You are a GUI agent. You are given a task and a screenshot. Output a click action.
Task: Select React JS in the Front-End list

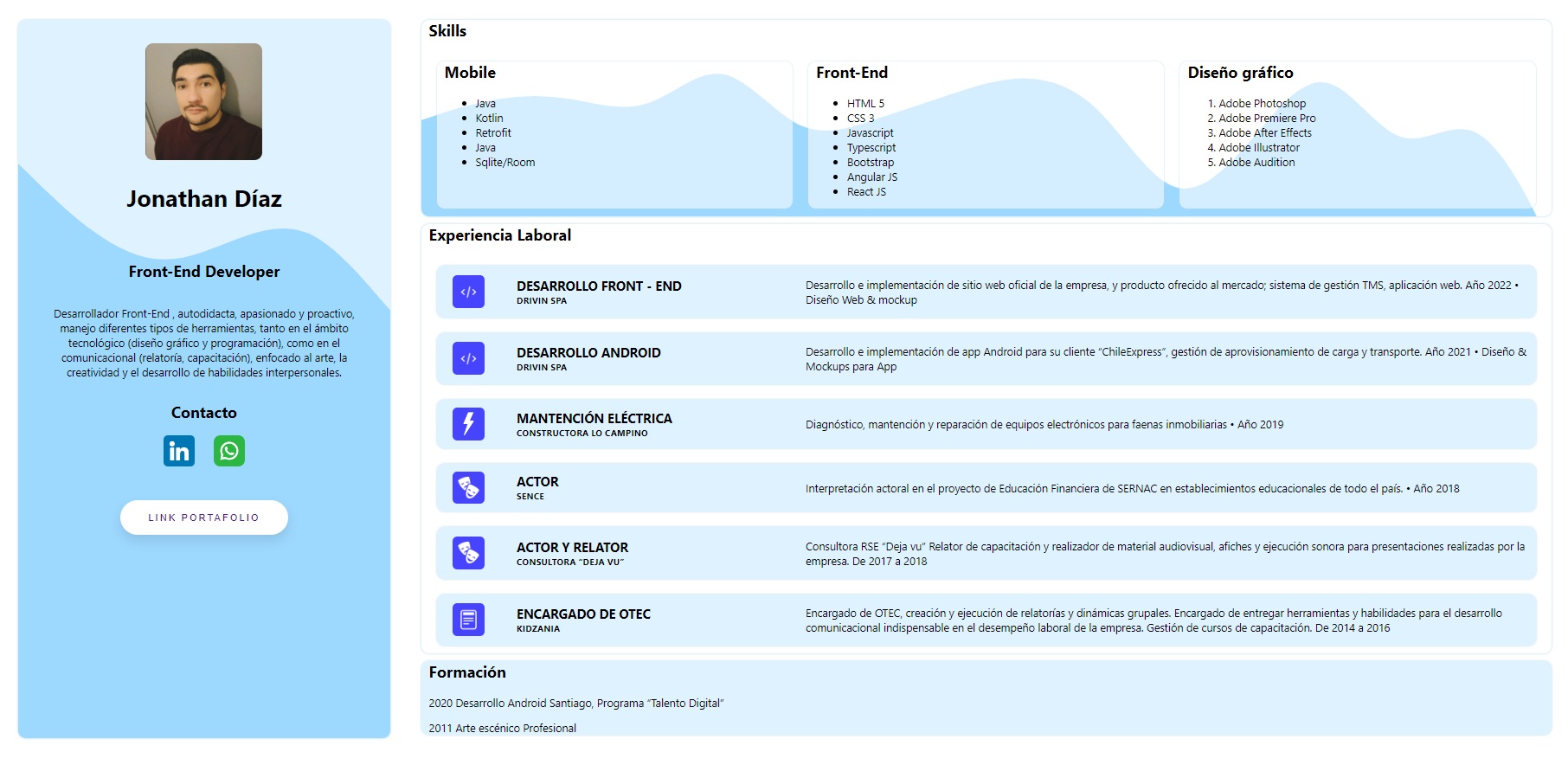click(866, 192)
